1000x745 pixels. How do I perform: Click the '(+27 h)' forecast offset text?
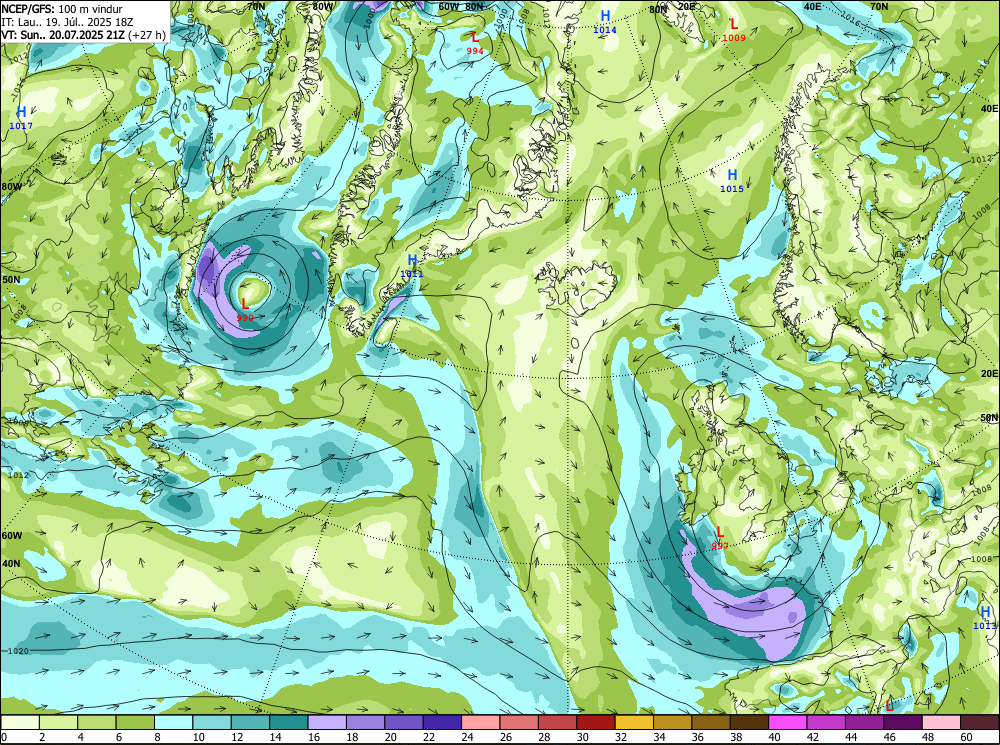147,34
